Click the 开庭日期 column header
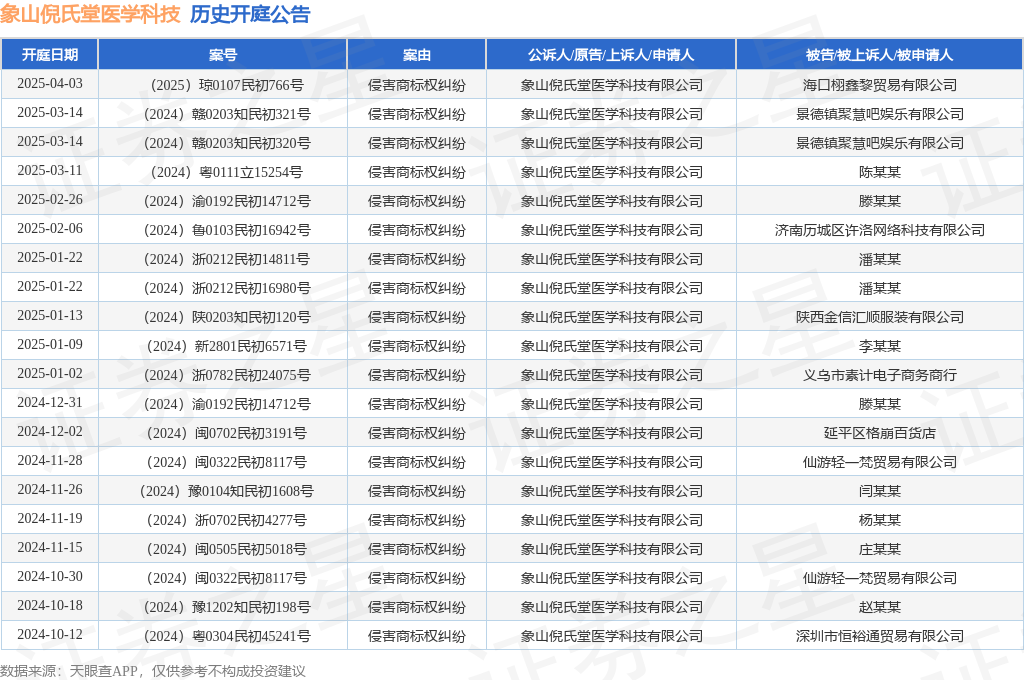The height and width of the screenshot is (680, 1024). 50,55
